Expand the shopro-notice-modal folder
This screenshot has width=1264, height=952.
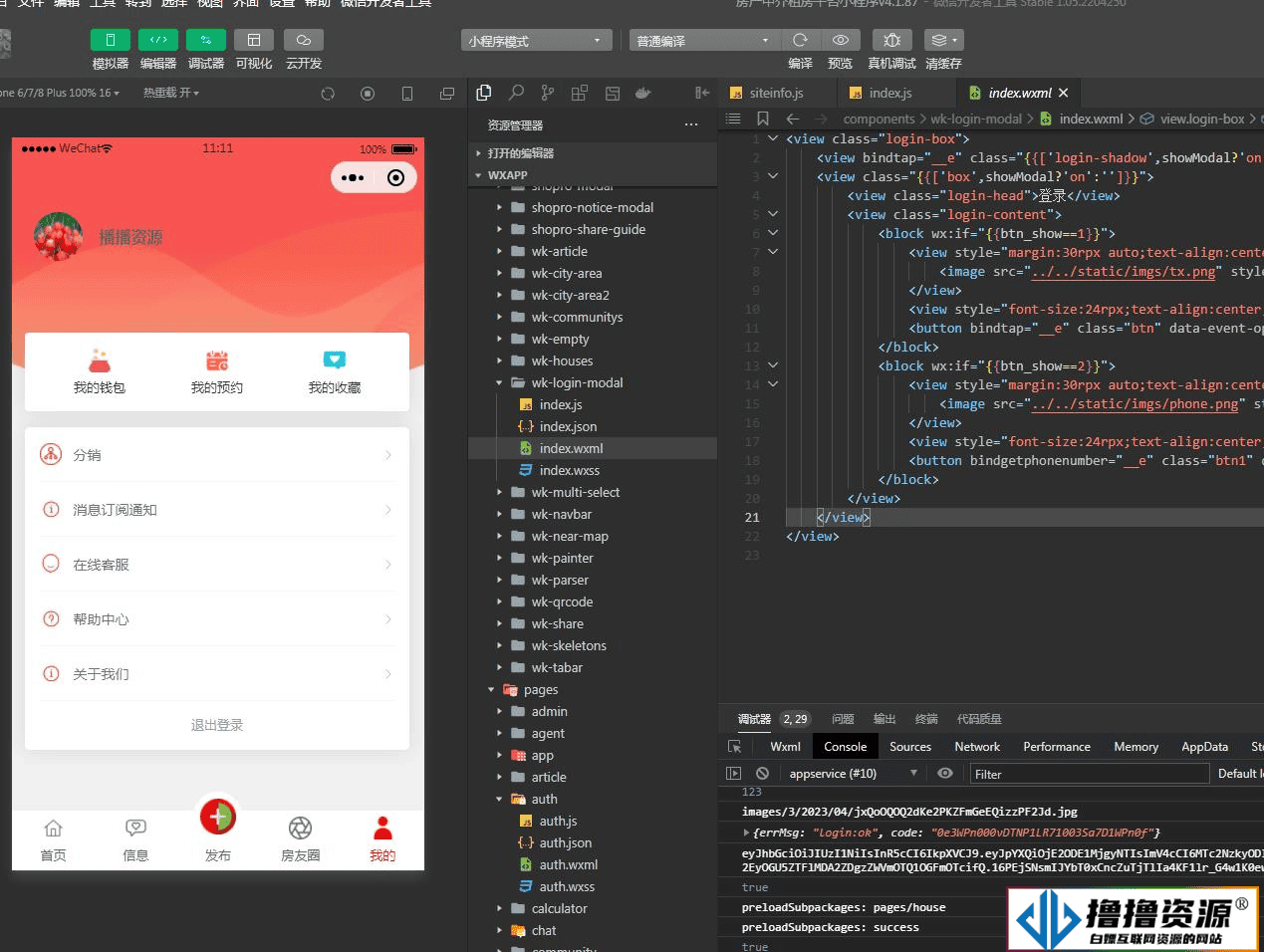tap(593, 207)
